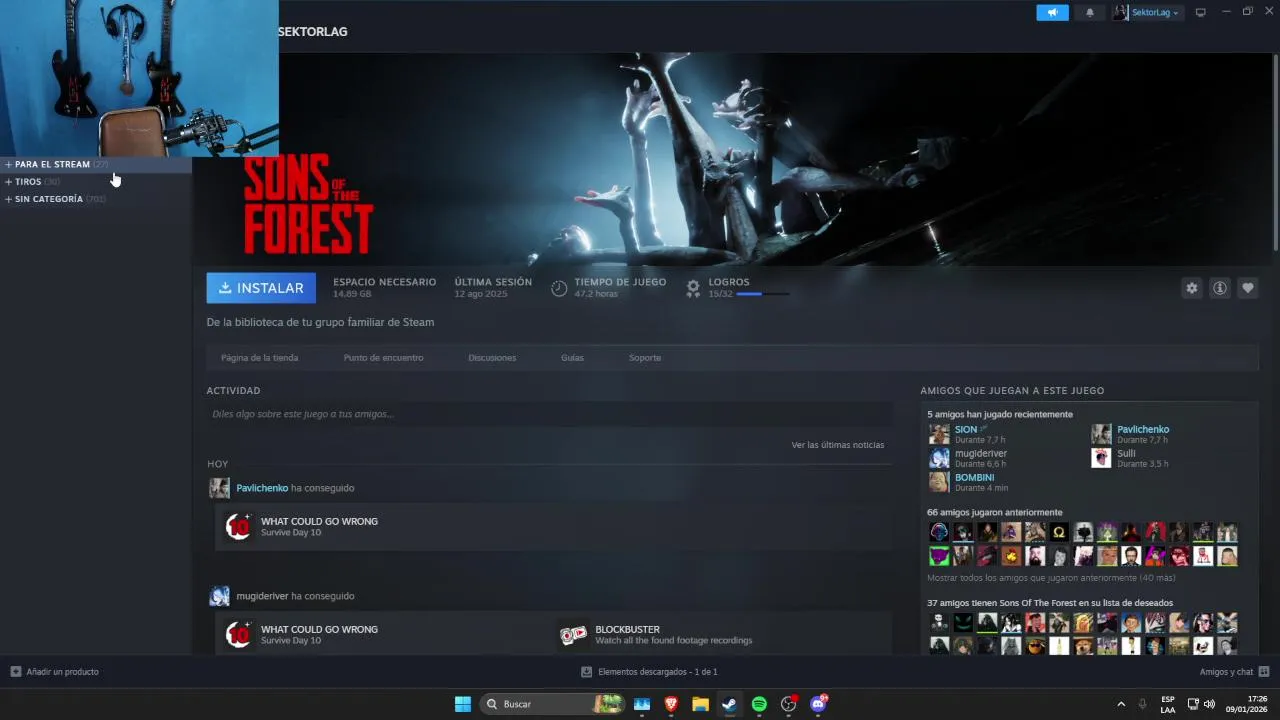This screenshot has width=1280, height=720.
Task: Open the photos app icon in taskbar
Action: click(x=642, y=704)
